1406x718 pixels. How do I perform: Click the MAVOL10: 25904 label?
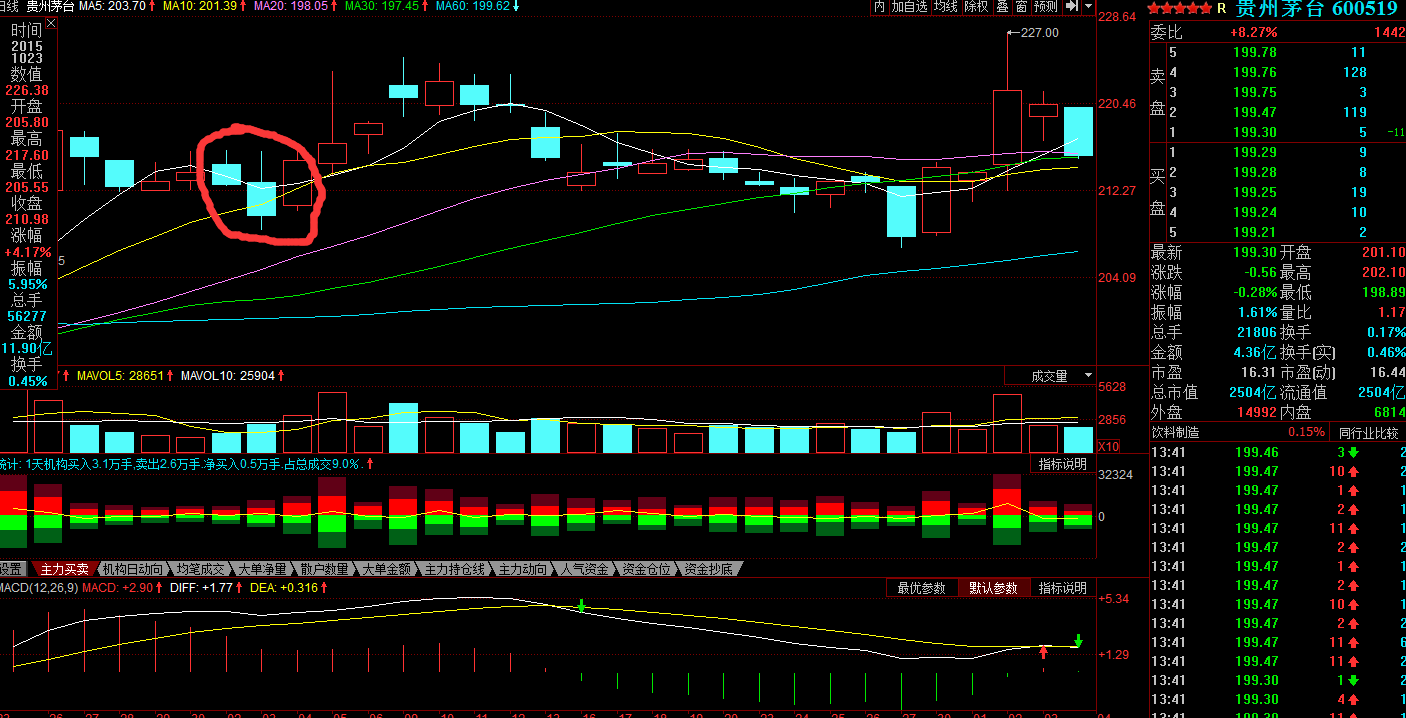[228, 376]
